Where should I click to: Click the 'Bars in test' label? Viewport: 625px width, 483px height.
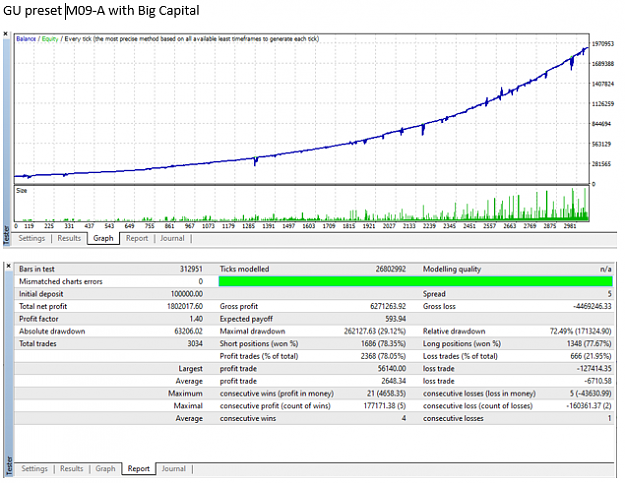(37, 269)
